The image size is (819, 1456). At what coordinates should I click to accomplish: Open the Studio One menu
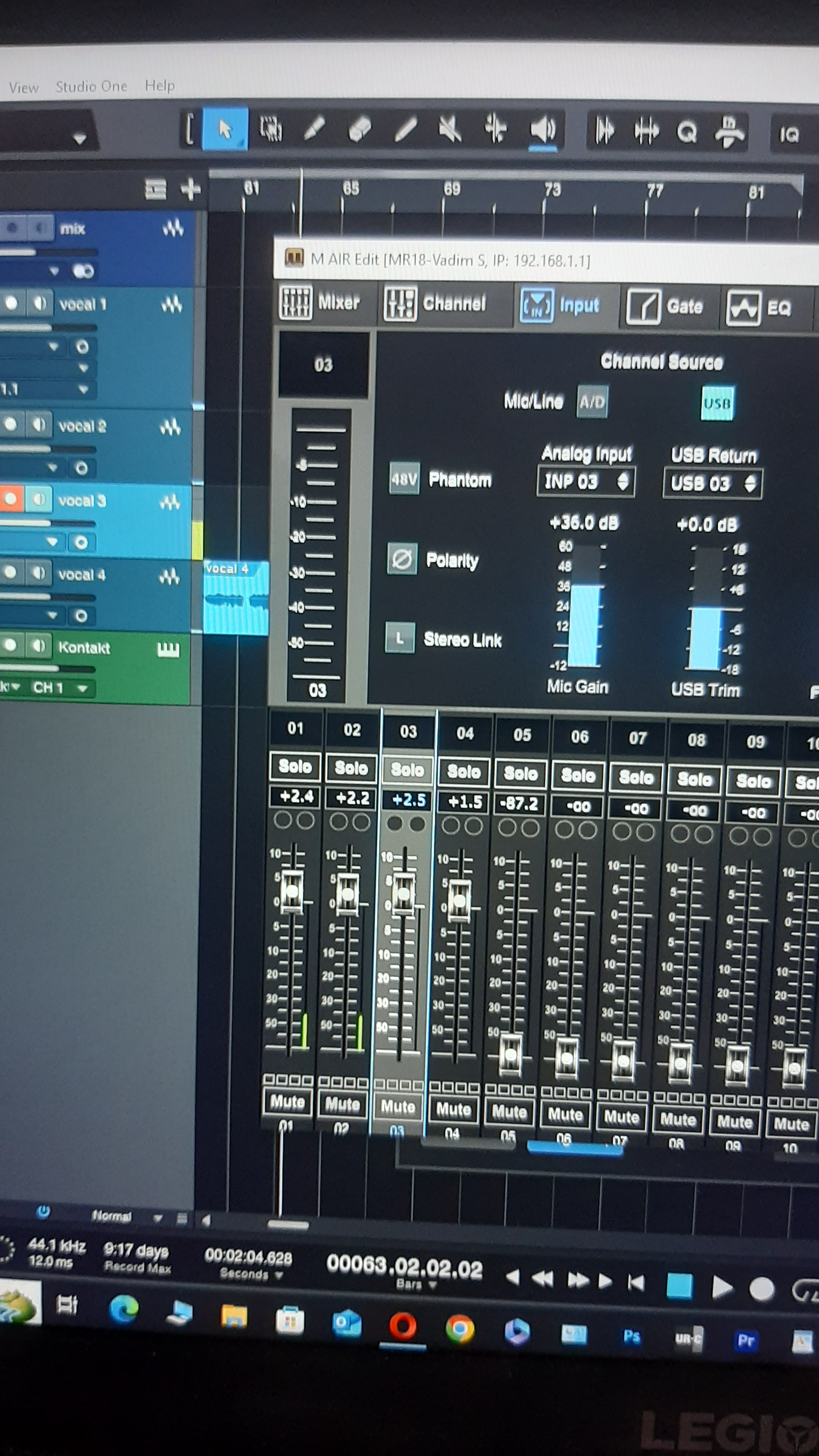pyautogui.click(x=91, y=87)
